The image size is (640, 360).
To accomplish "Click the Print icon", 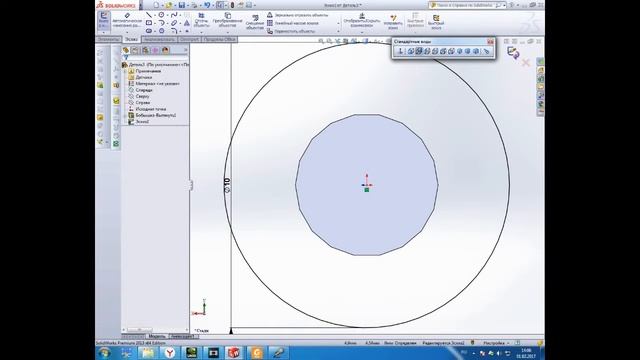I will (194, 5).
